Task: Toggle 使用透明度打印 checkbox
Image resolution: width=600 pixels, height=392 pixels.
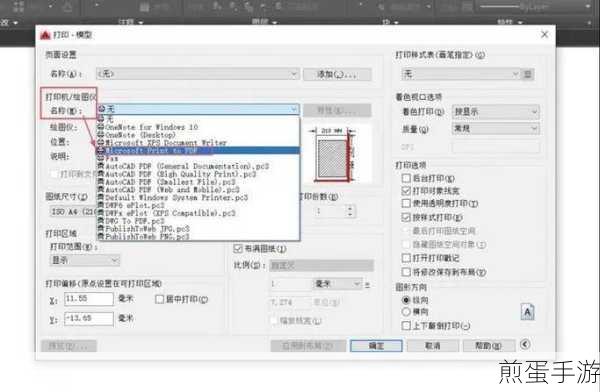Action: point(406,203)
